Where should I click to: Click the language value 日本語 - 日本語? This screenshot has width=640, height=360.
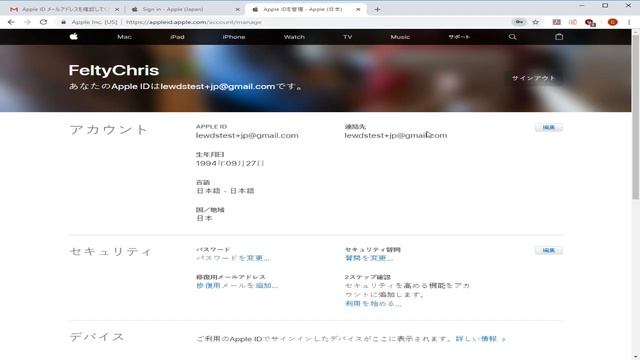coord(225,191)
